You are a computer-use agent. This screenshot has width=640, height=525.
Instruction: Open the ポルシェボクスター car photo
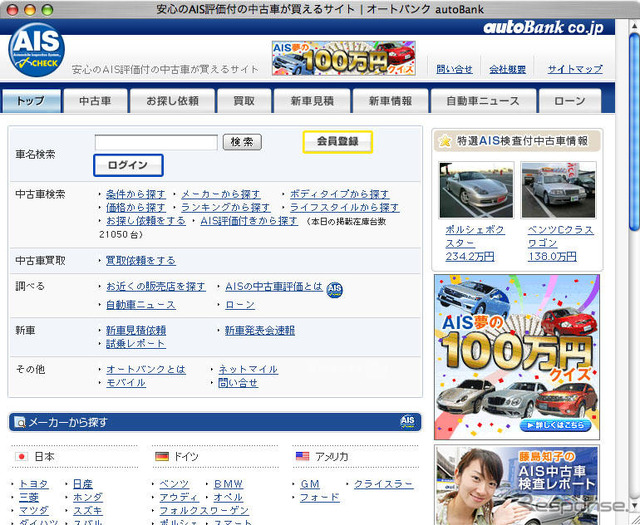[476, 190]
